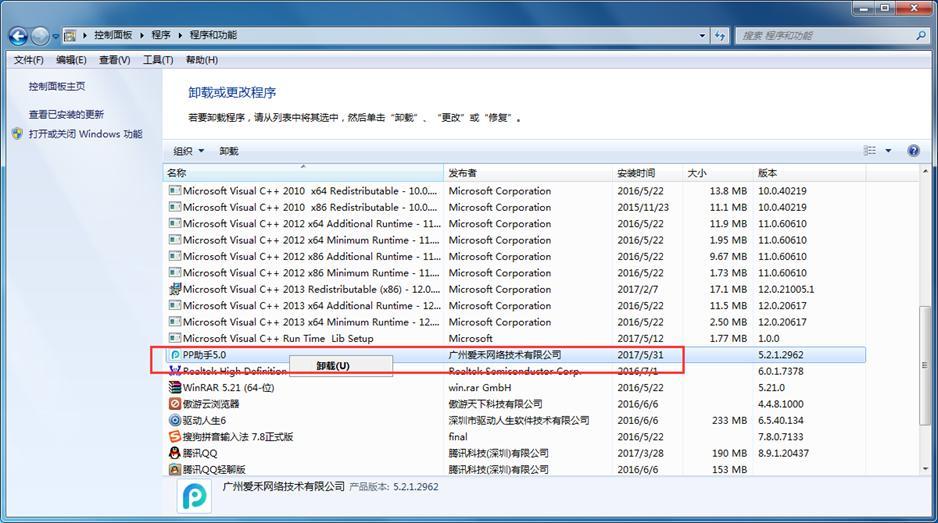Click the scroll down arrow of program list
Image resolution: width=938 pixels, height=523 pixels.
tap(925, 469)
